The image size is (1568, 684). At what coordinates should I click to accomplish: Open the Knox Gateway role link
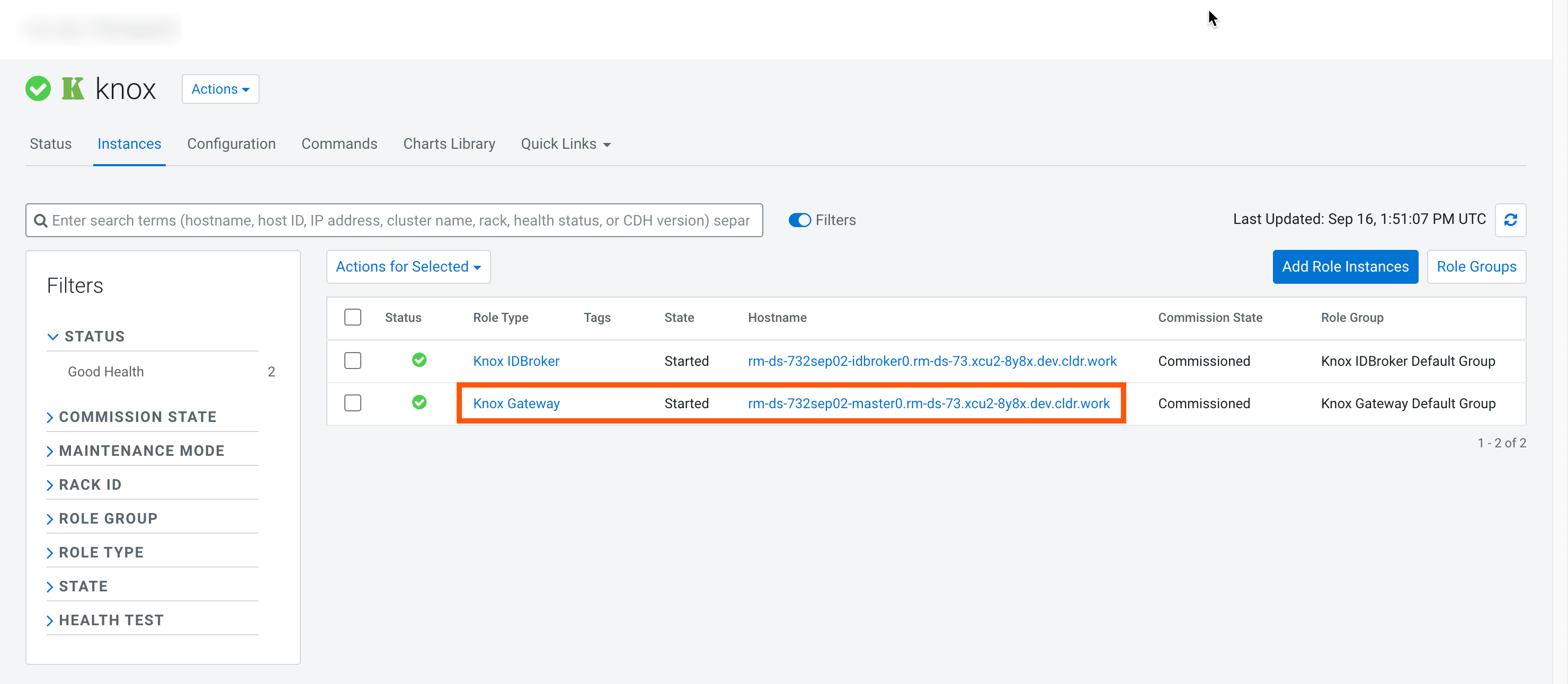[x=515, y=403]
